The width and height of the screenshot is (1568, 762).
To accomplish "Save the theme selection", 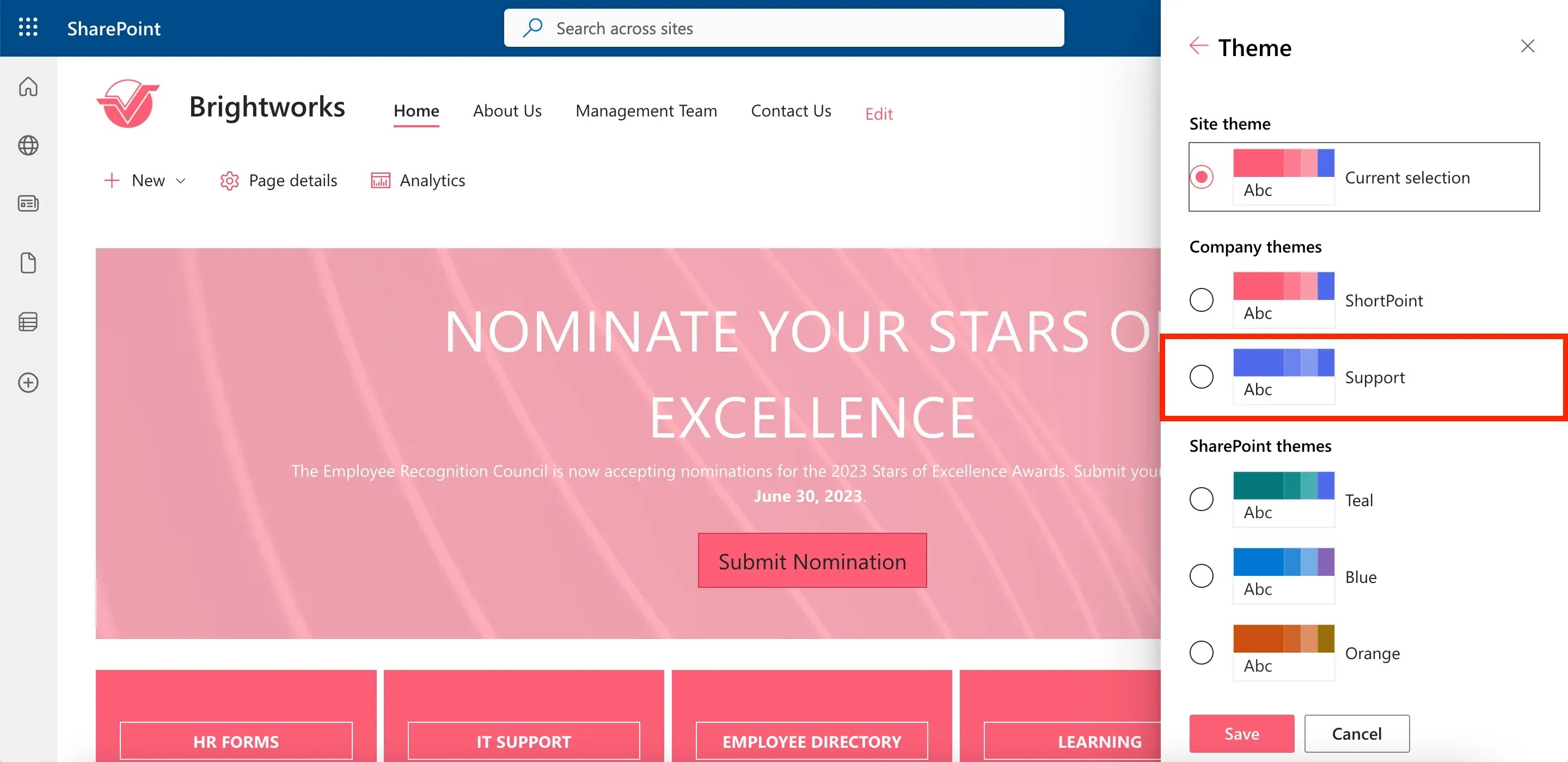I will coord(1242,733).
